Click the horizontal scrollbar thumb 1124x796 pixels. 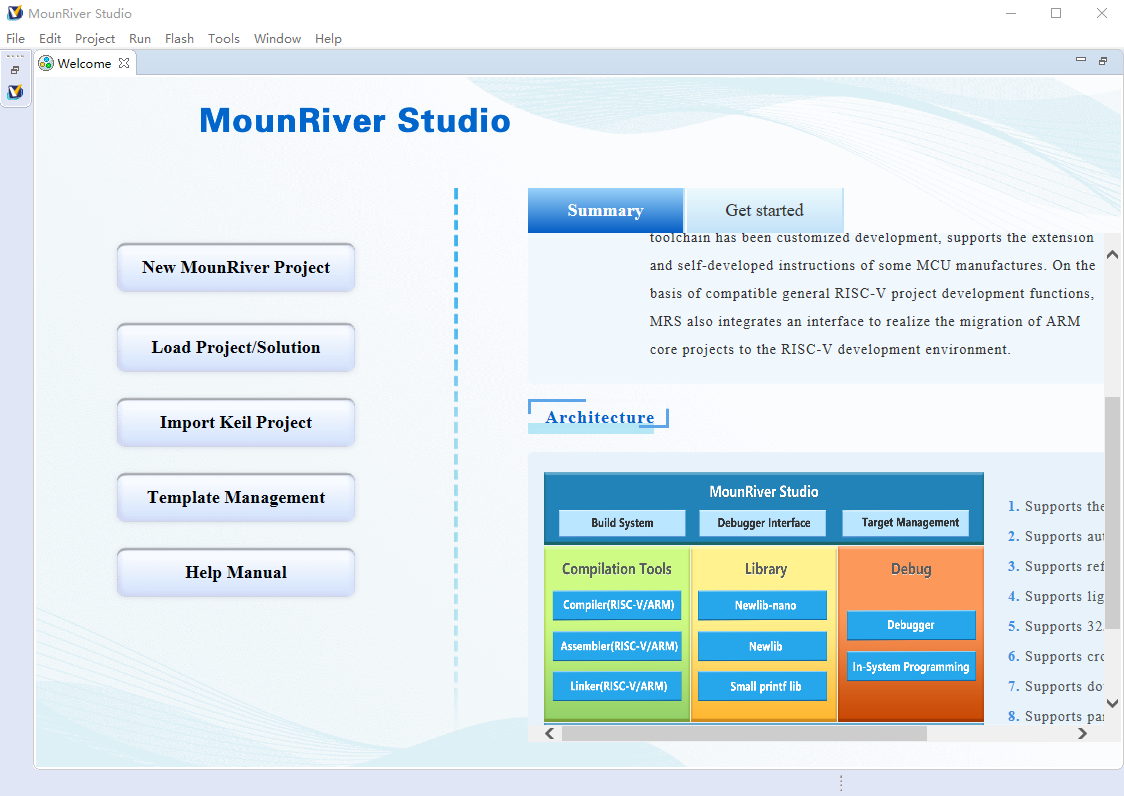(744, 734)
